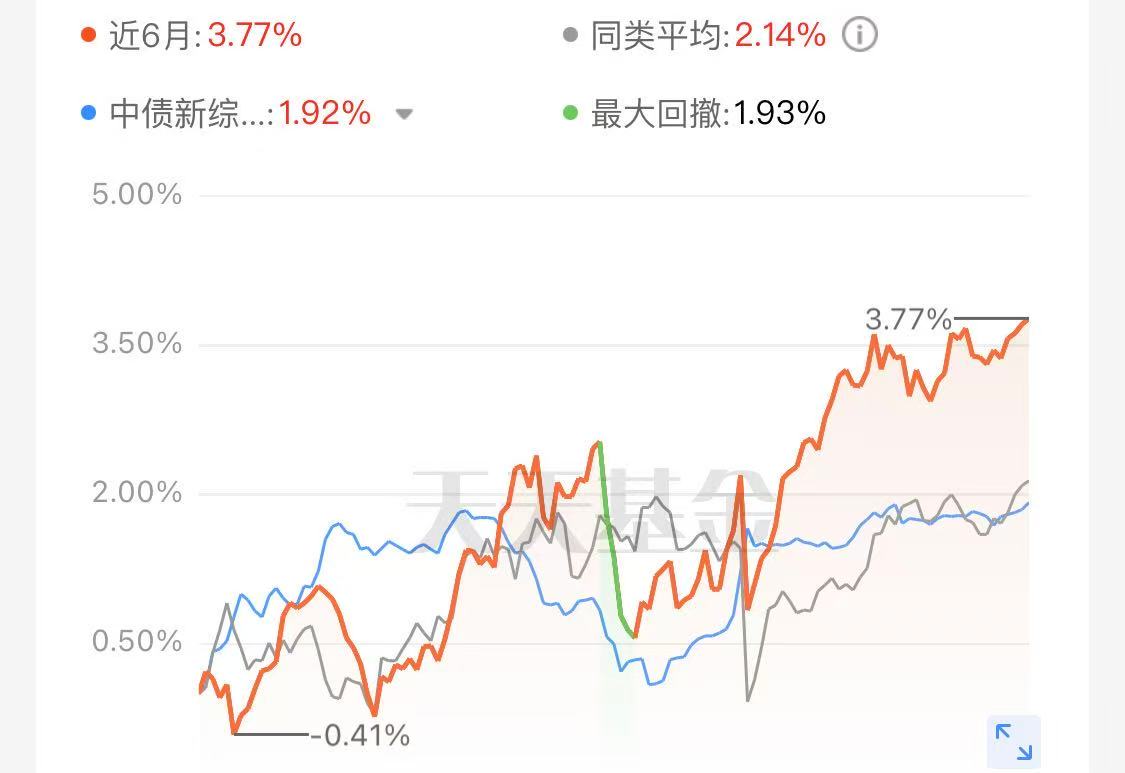The width and height of the screenshot is (1125, 773).
Task: Toggle the 最大回撤 1.93% indicator label
Action: [708, 113]
